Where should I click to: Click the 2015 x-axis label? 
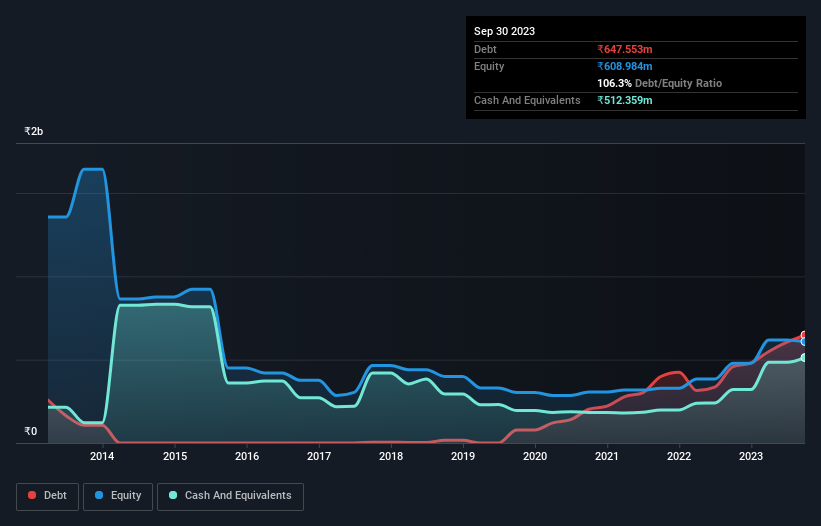[x=175, y=456]
